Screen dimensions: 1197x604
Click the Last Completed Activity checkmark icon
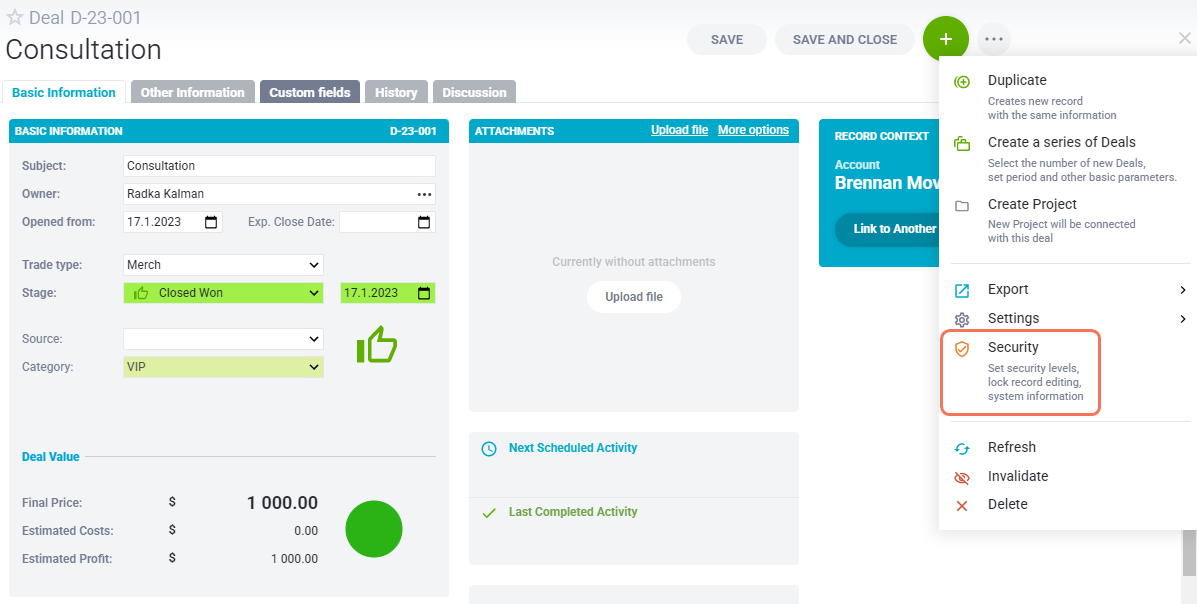click(x=489, y=513)
